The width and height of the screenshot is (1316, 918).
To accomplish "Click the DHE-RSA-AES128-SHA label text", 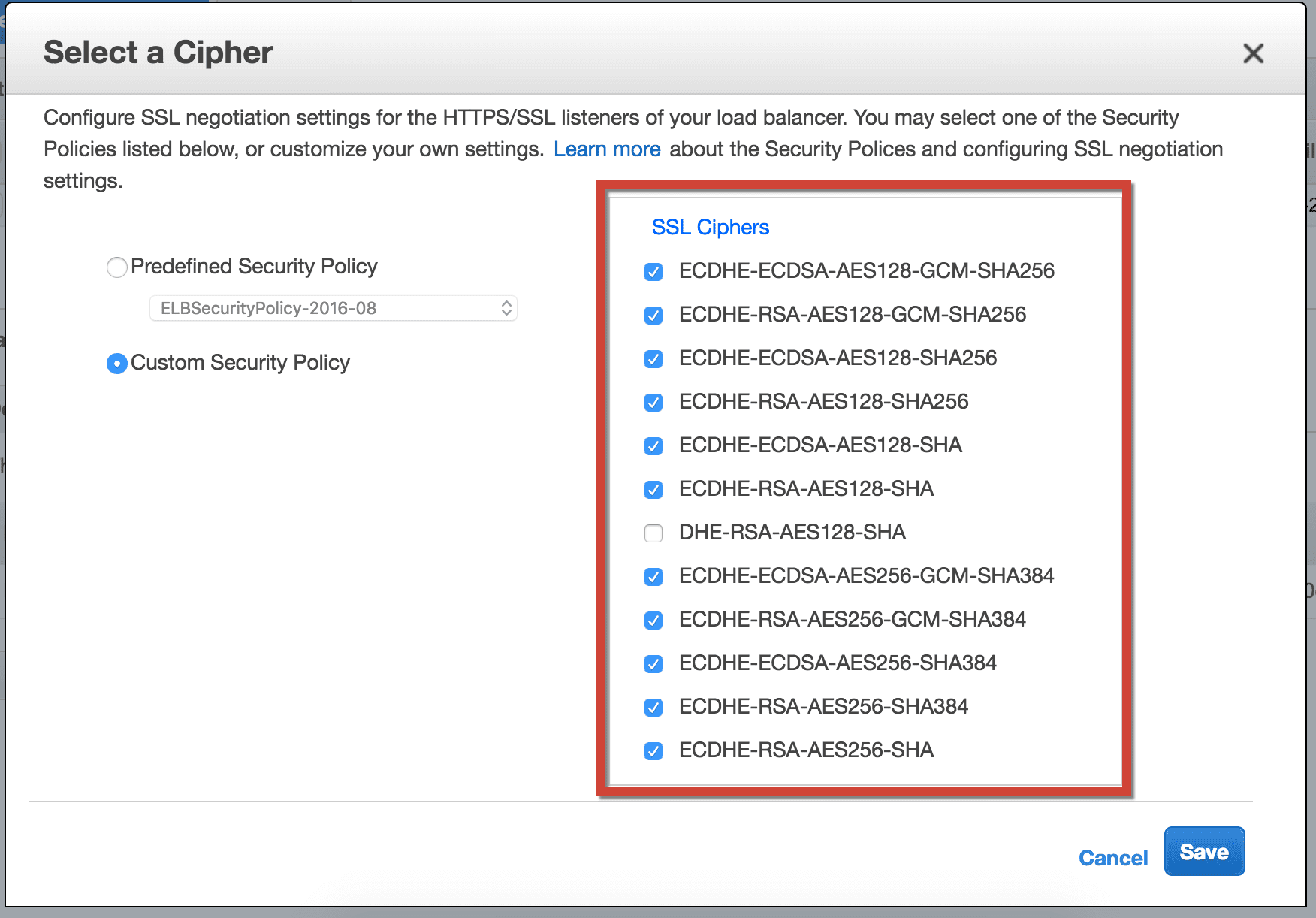I will pos(792,532).
